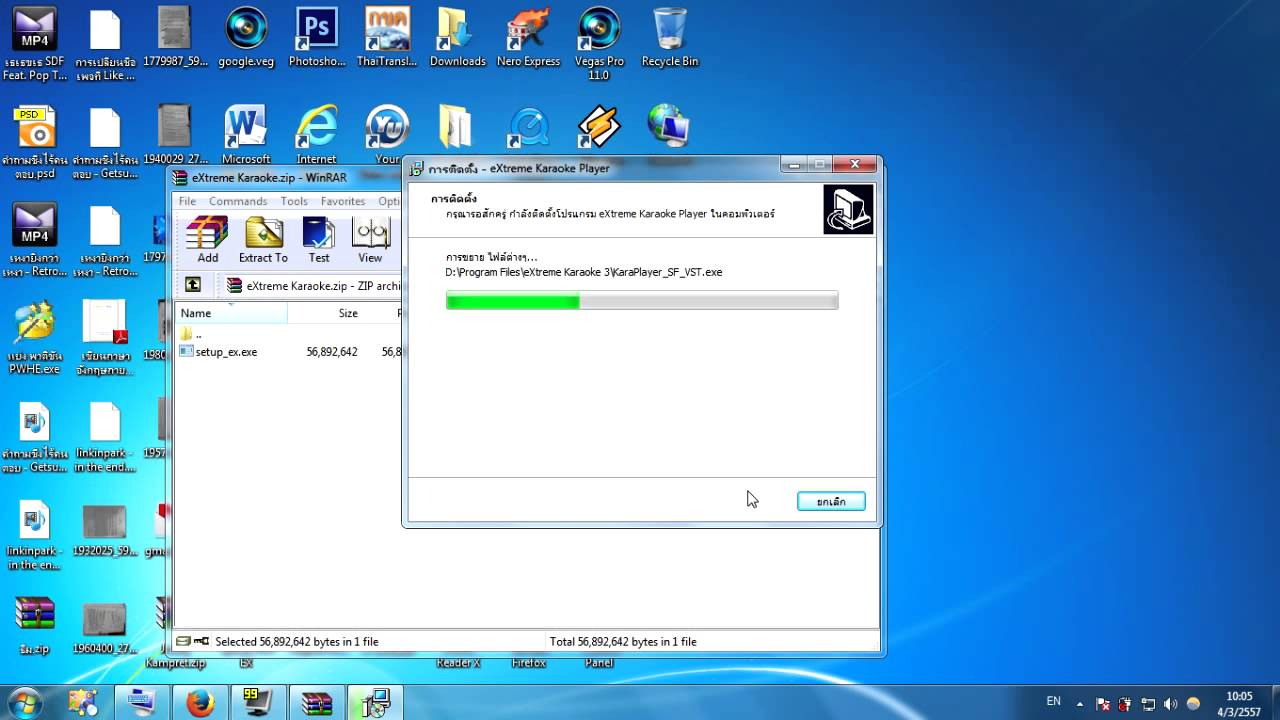Click the WinRAR title bar
Viewport: 1280px width, 720px height.
[x=285, y=178]
